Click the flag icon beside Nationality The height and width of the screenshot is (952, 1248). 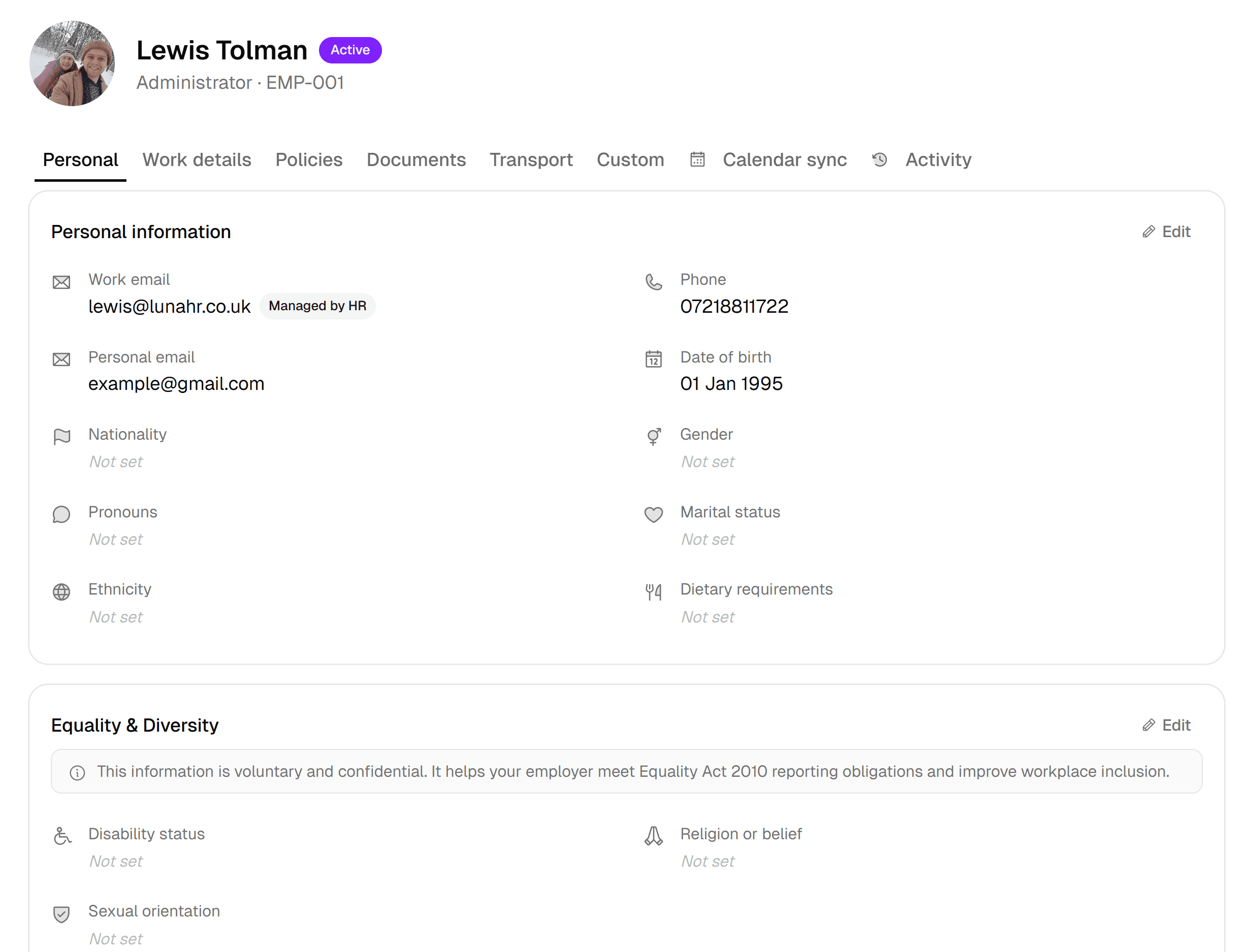[60, 436]
